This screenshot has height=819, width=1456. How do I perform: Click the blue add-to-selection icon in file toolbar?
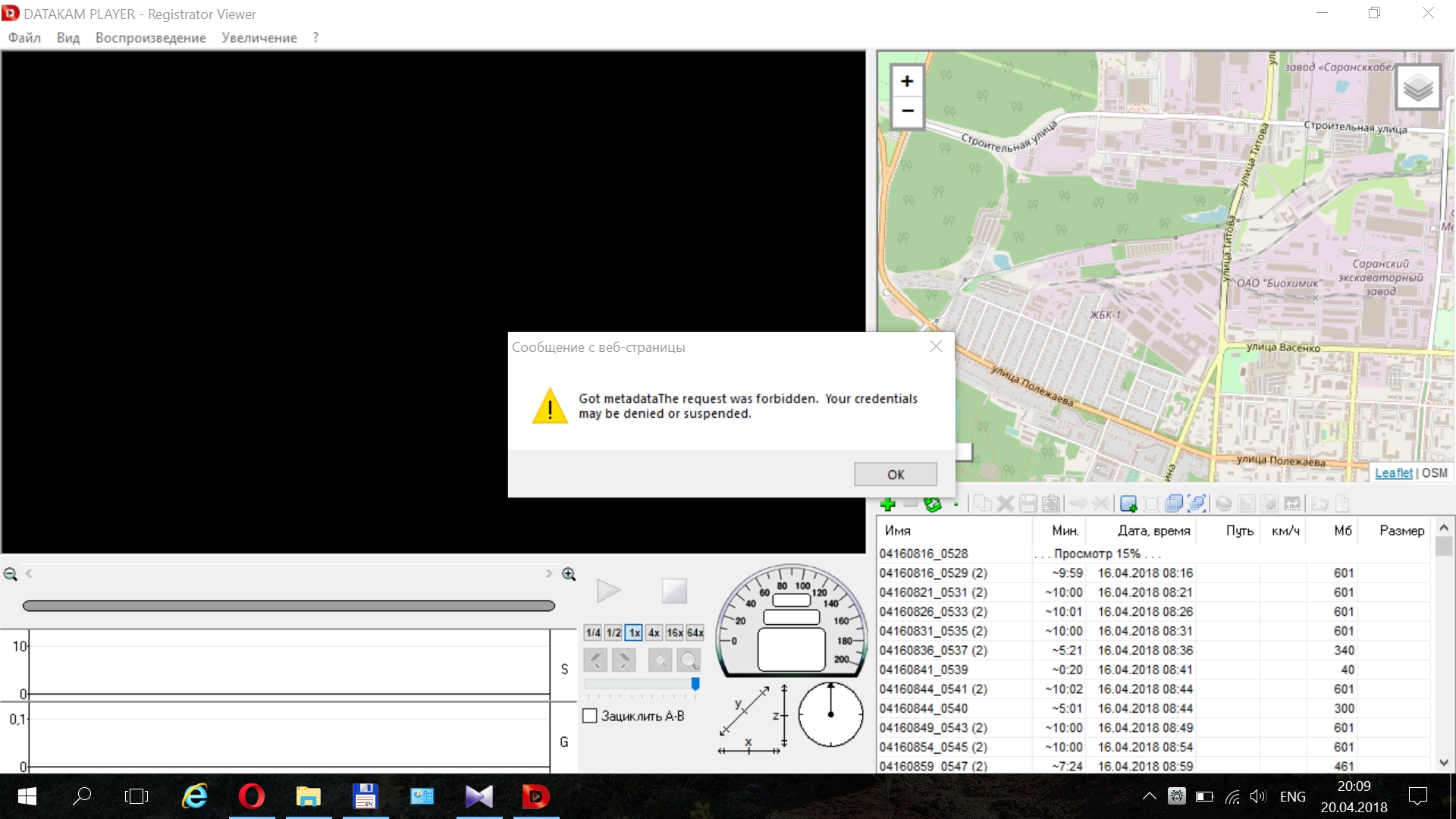click(1128, 504)
